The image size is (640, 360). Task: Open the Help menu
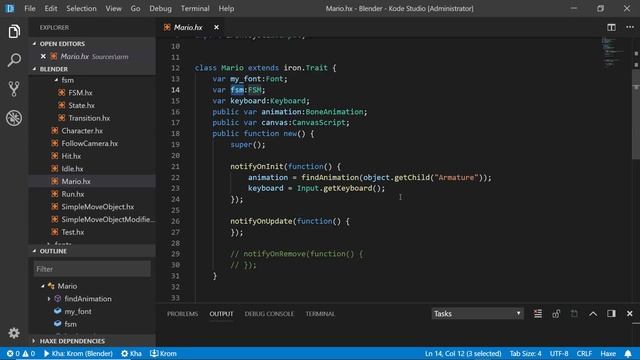226,8
